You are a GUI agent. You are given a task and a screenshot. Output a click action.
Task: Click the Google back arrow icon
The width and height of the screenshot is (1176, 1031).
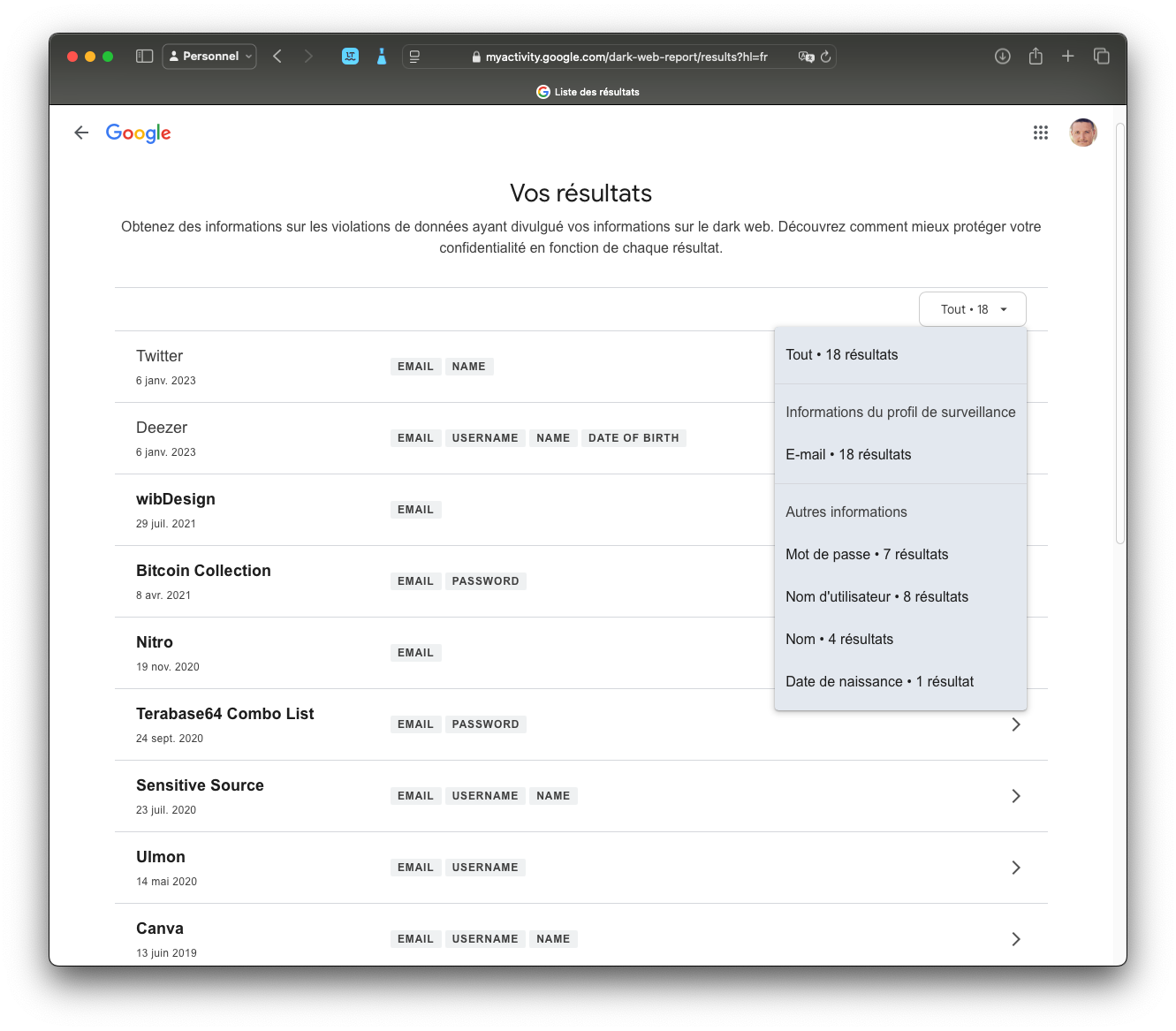coord(81,133)
